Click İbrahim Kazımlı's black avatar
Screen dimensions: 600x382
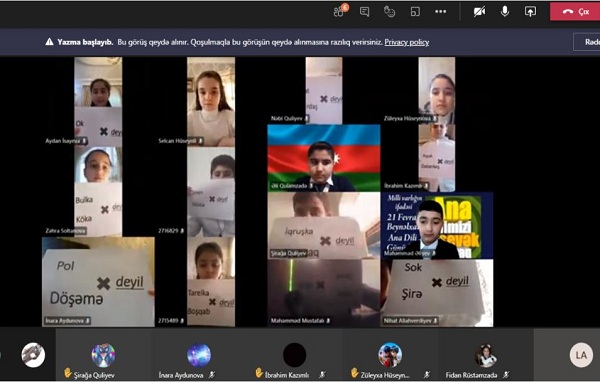[x=295, y=355]
